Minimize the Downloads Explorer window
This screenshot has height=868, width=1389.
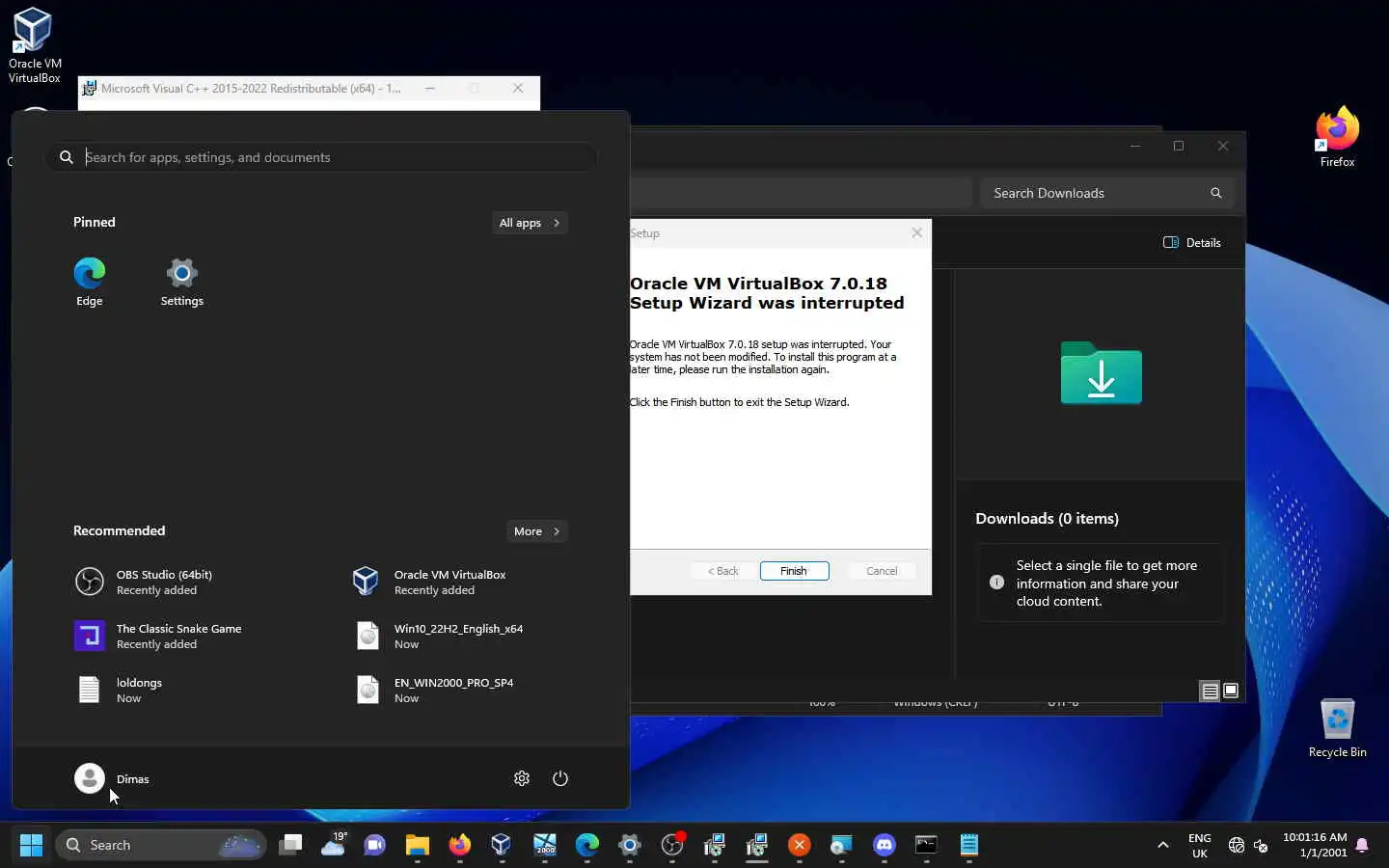click(1135, 146)
